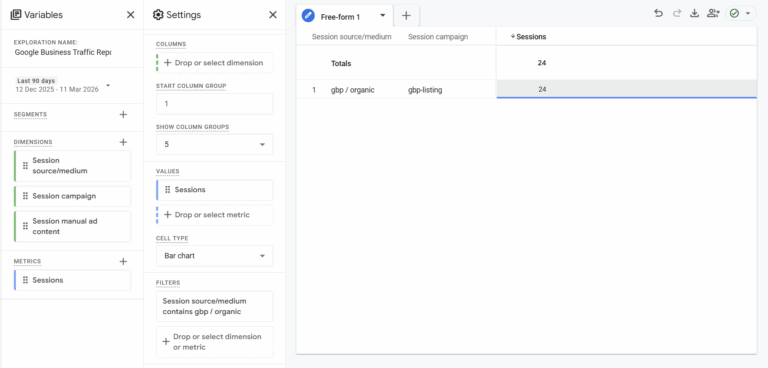The image size is (768, 368).
Task: Select Sessions chip under Values
Action: tap(215, 190)
